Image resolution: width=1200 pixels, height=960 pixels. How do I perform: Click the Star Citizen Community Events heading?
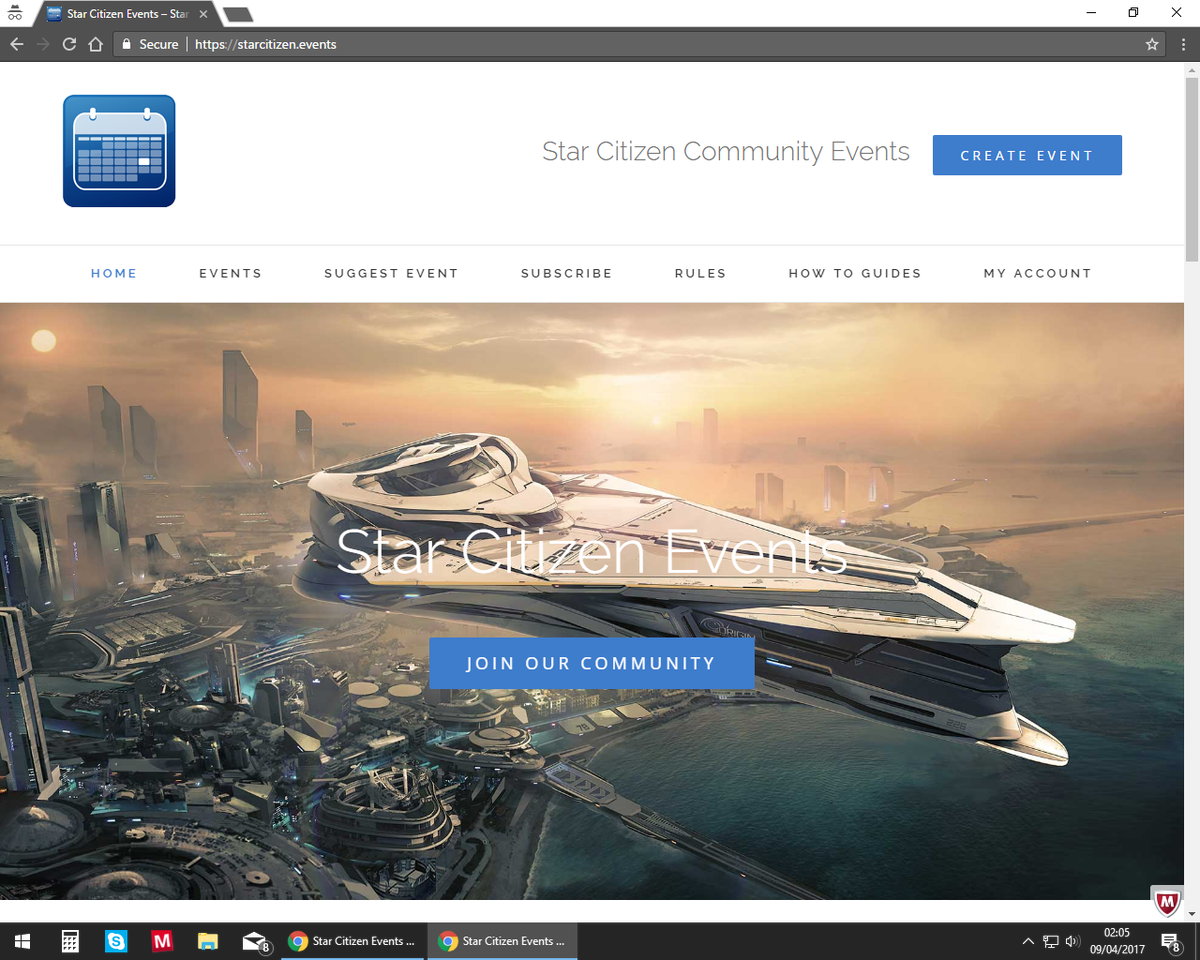tap(726, 151)
